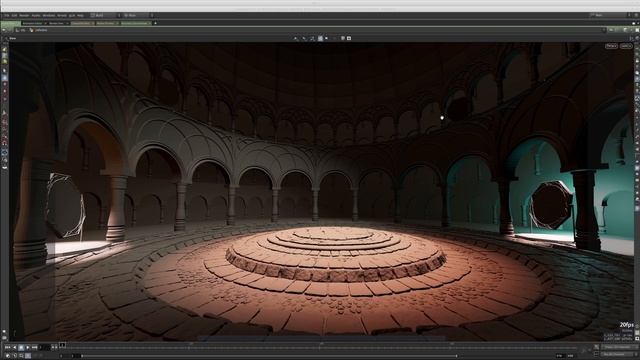640x360 pixels.
Task: Click the timeline current frame marker
Action: tap(62, 345)
